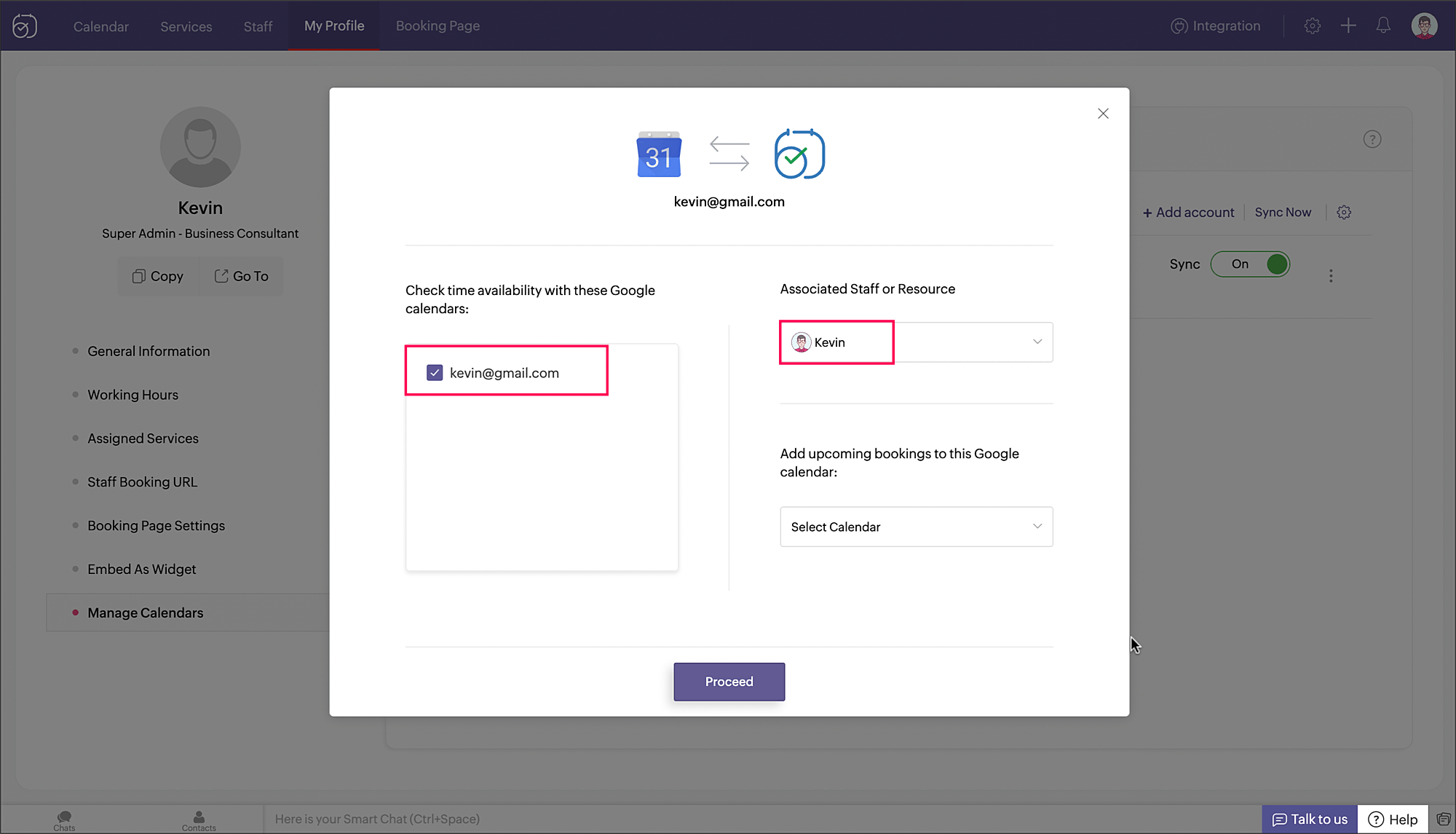Go to the Calendar tab
This screenshot has width=1456, height=834.
click(x=100, y=26)
